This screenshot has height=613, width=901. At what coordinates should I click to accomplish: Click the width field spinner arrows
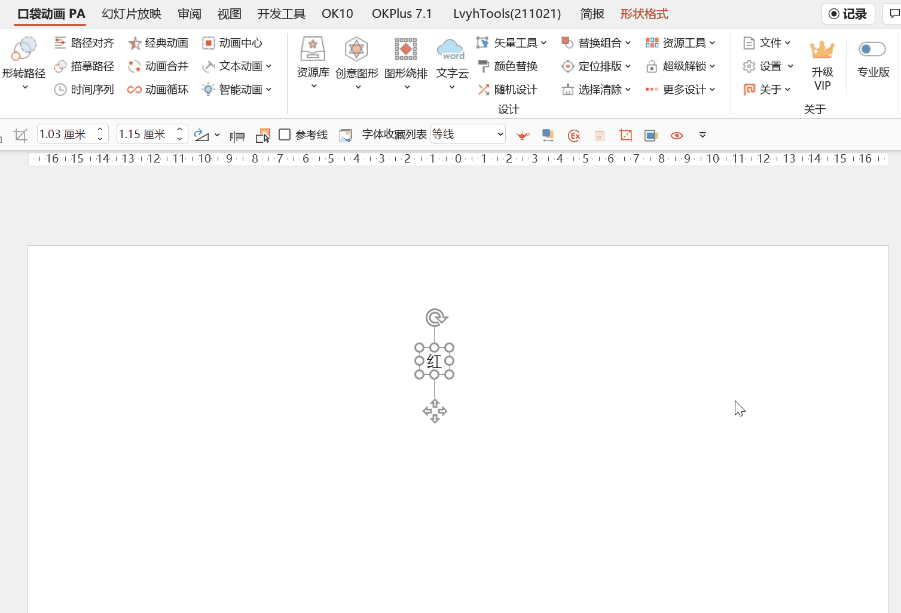coord(180,134)
